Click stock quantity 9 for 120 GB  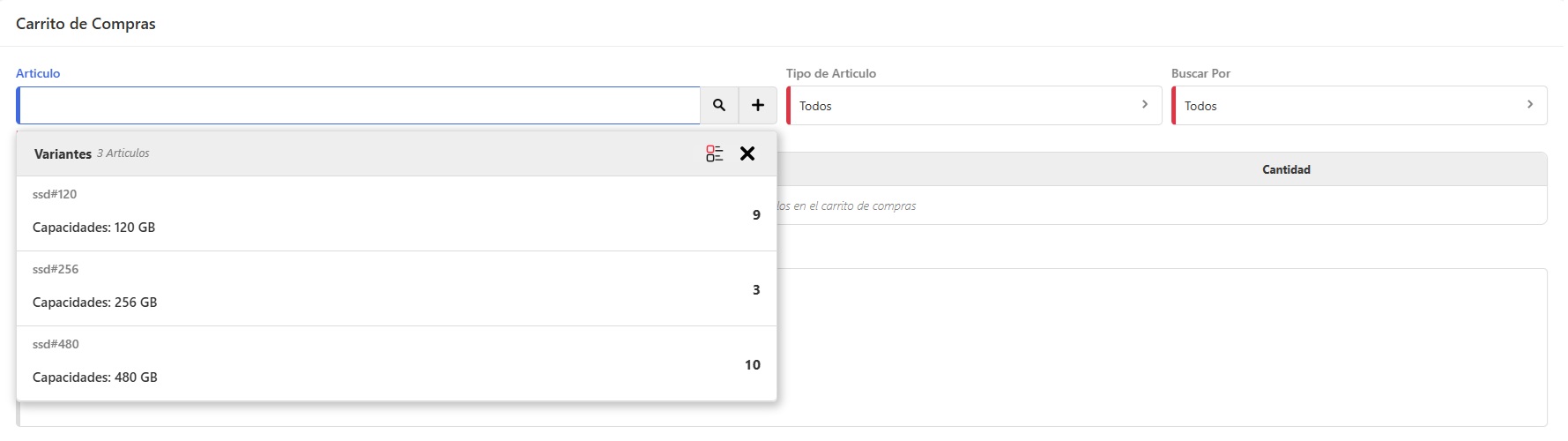pos(756,215)
